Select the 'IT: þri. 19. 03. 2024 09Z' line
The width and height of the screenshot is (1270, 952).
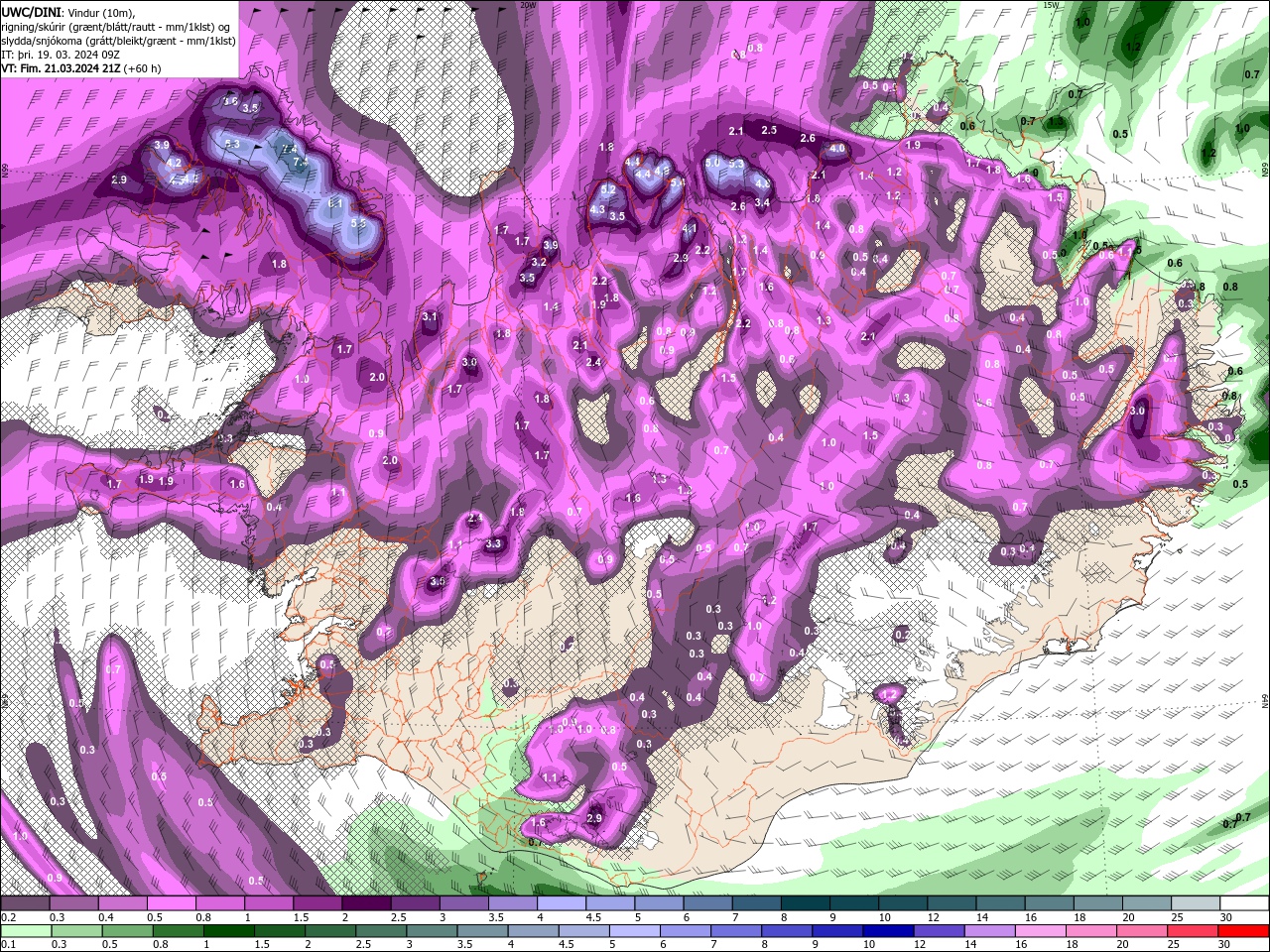61,54
